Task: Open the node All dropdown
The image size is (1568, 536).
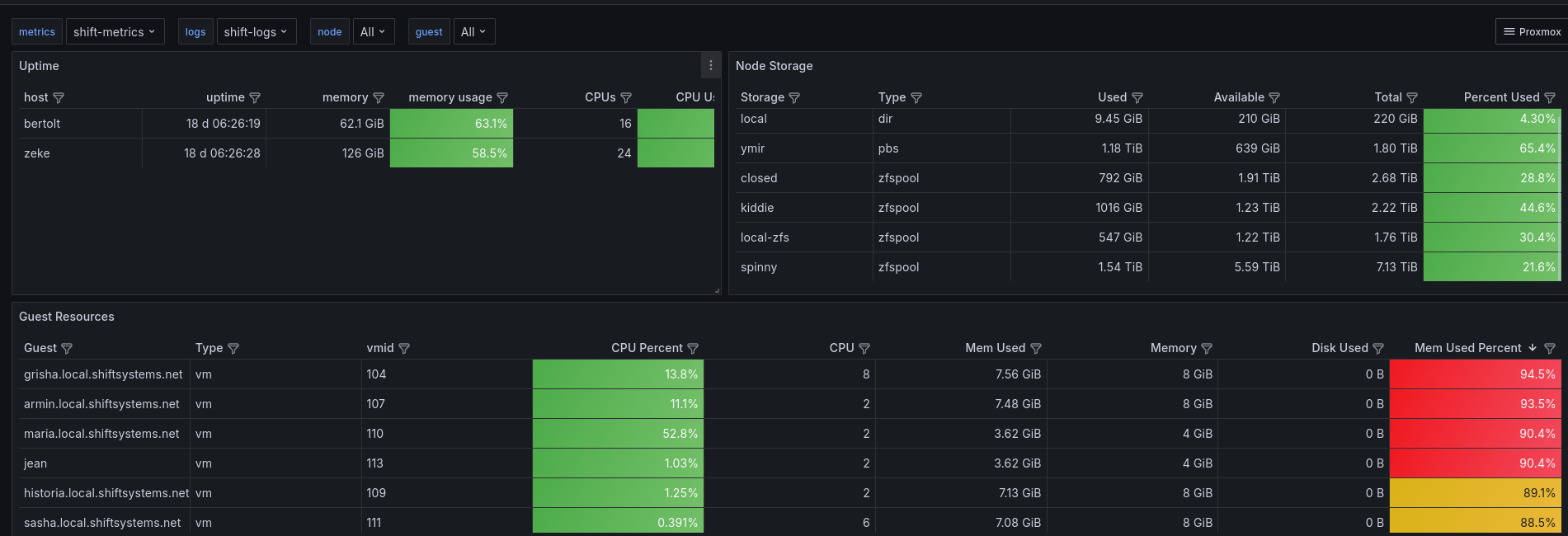Action: coord(373,32)
